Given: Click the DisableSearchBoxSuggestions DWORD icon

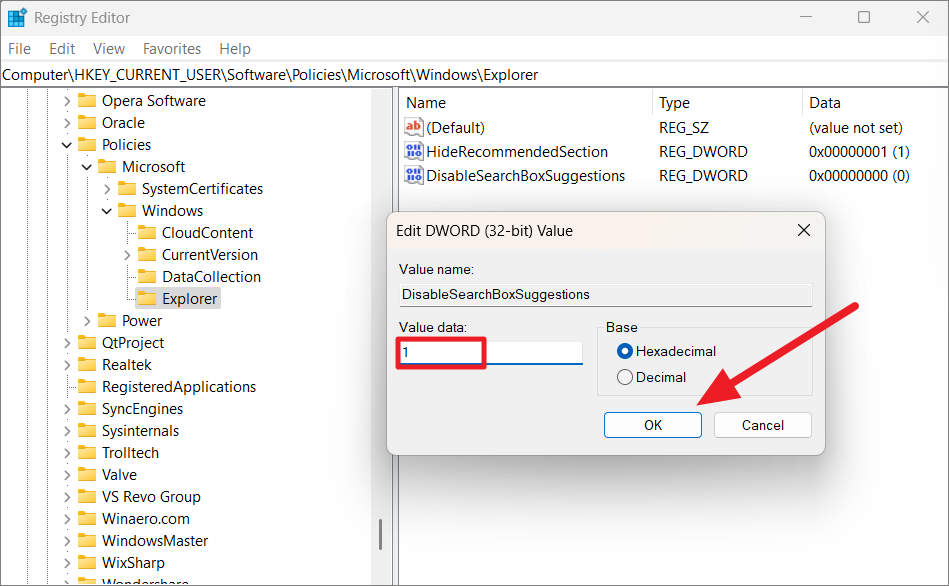Looking at the screenshot, I should 413,176.
